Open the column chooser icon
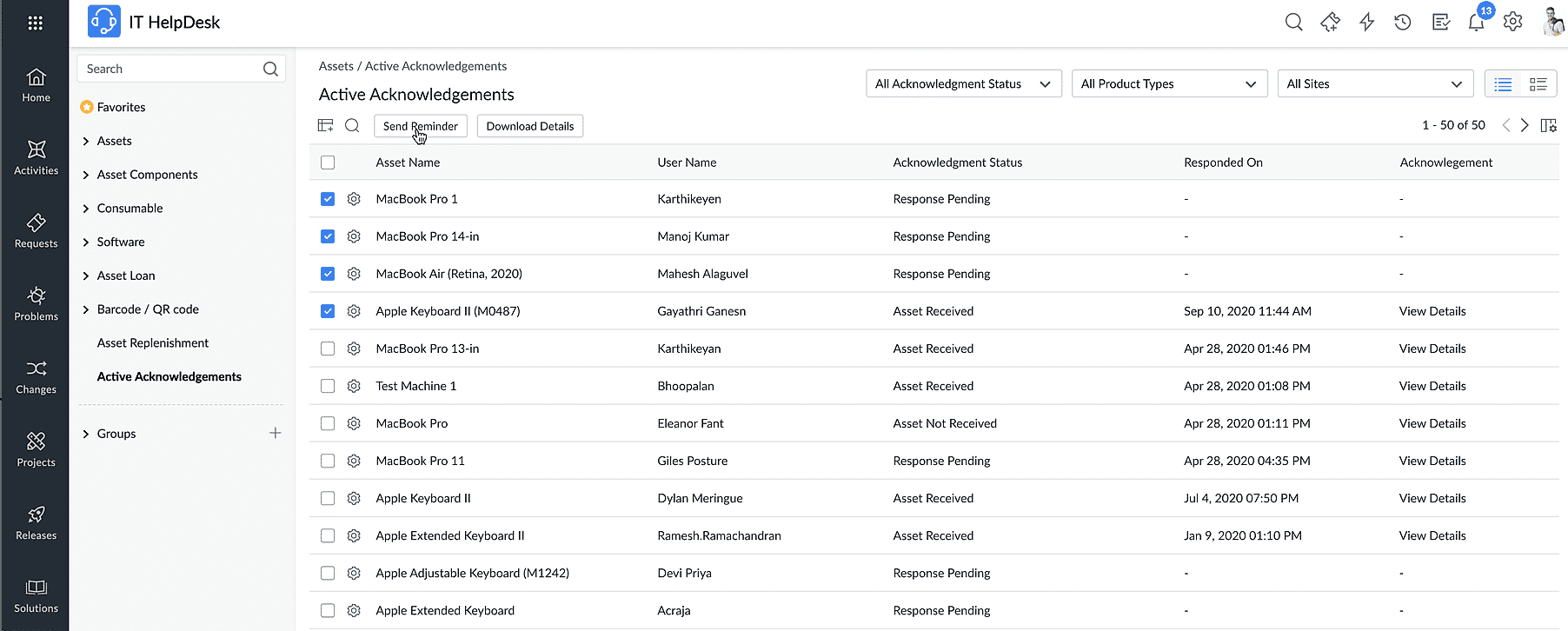 [x=1548, y=125]
